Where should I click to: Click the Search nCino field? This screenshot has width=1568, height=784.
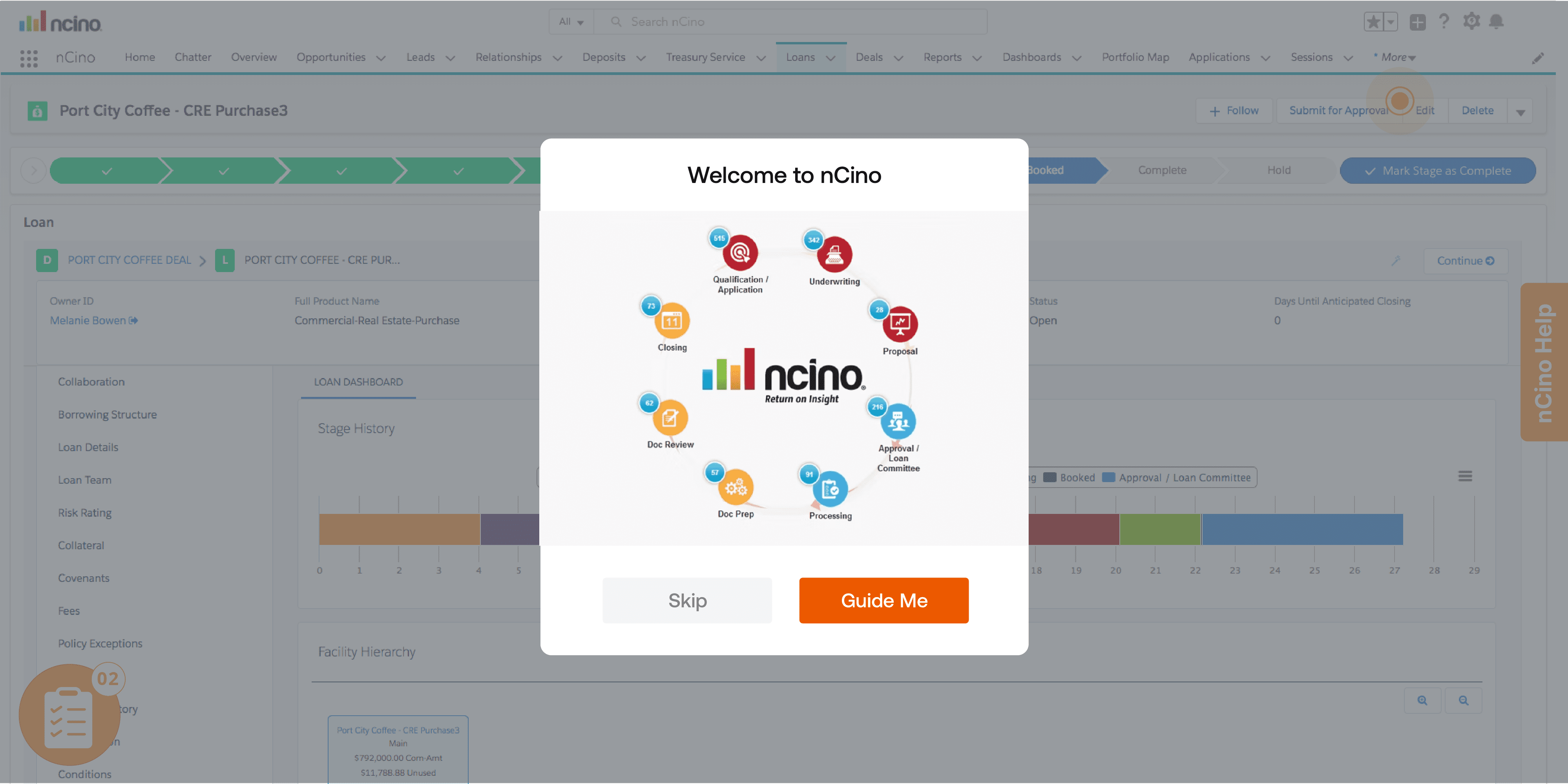[x=790, y=22]
